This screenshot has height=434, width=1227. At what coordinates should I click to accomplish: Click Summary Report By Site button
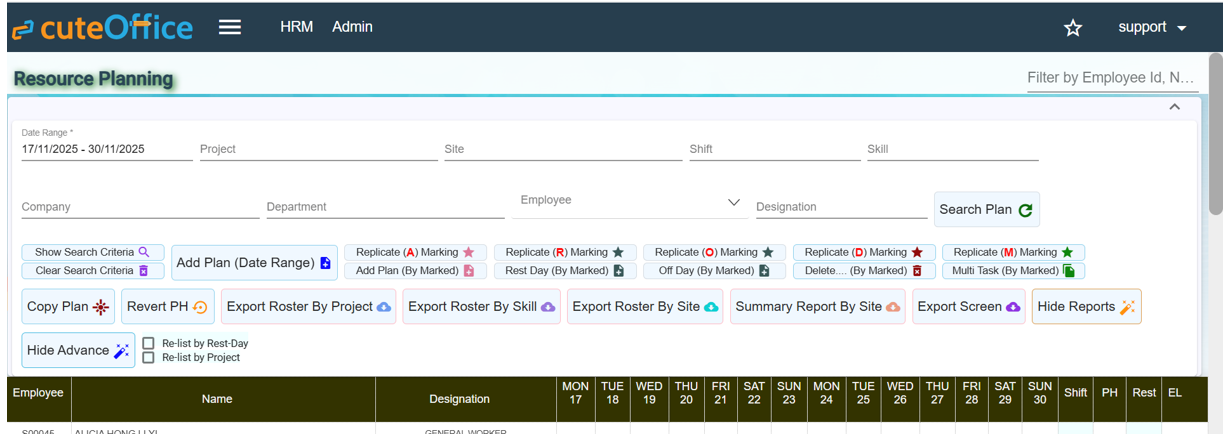click(817, 307)
